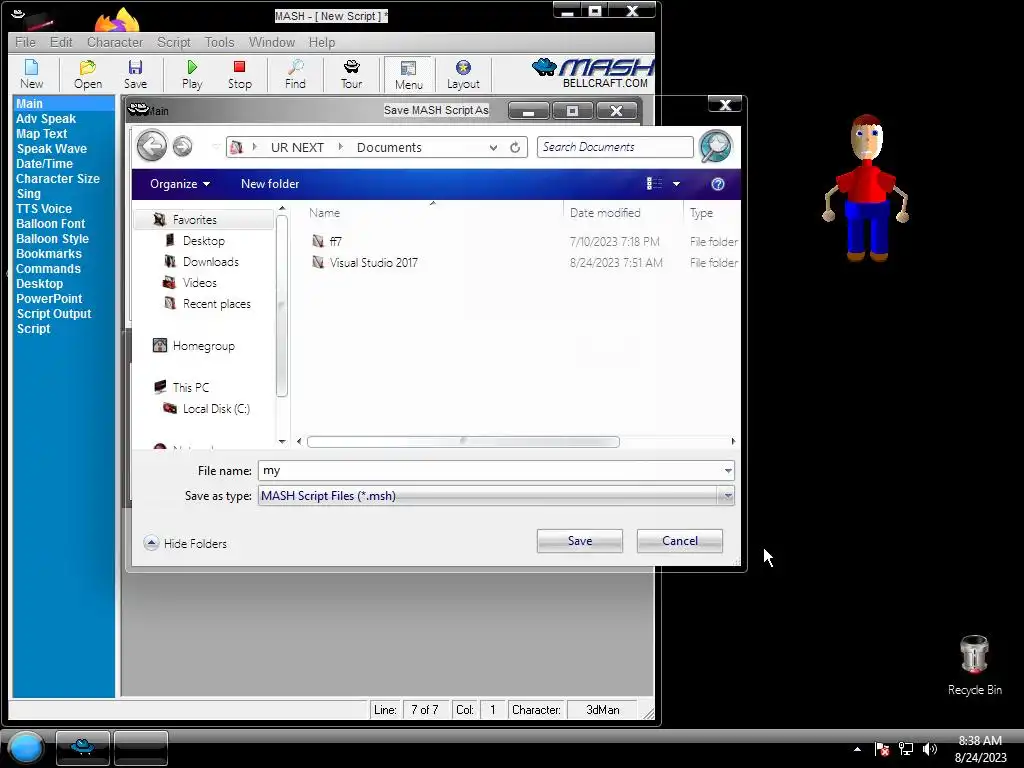Viewport: 1024px width, 768px height.
Task: Click the horizontal scrollbar in file list
Action: pos(463,442)
